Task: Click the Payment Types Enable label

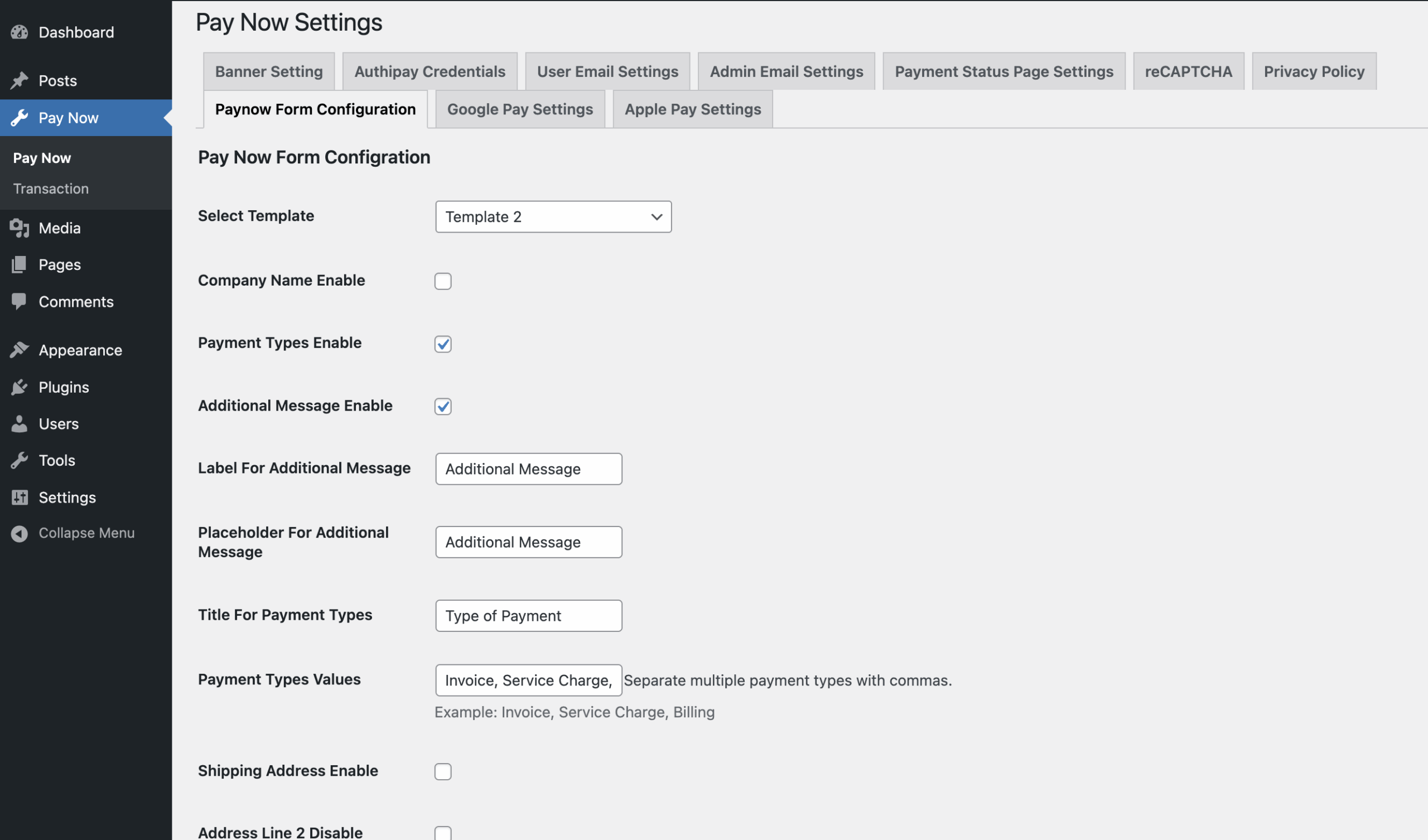Action: pos(279,343)
